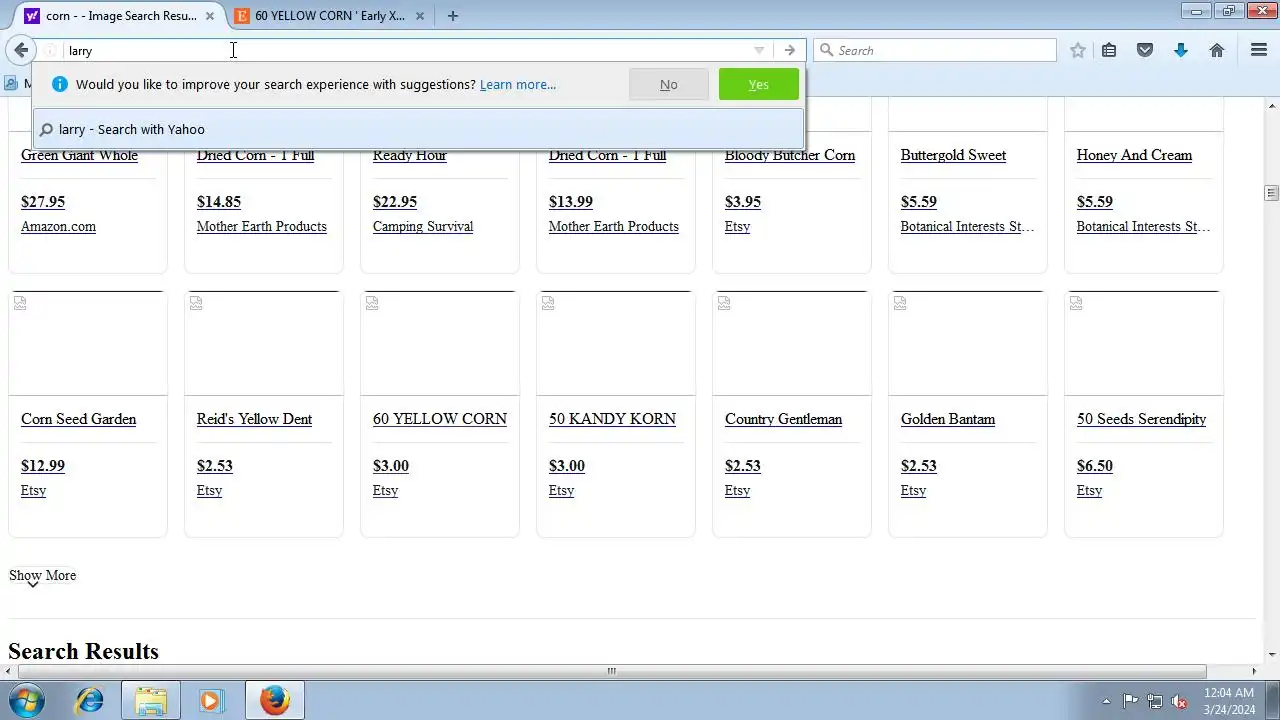Click the $14.85 price link
Screen dimensions: 1280x720
click(219, 202)
